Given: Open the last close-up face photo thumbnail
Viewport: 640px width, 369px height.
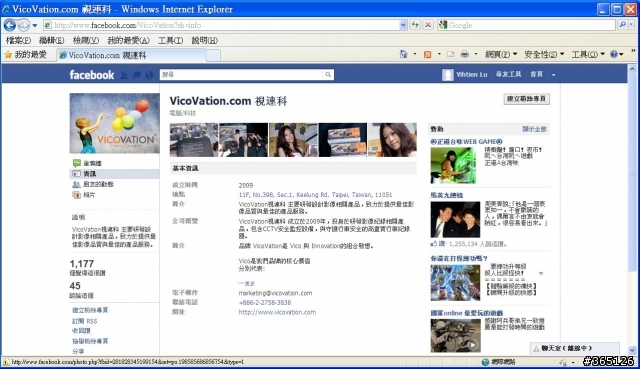Looking at the screenshot, I should coord(392,140).
